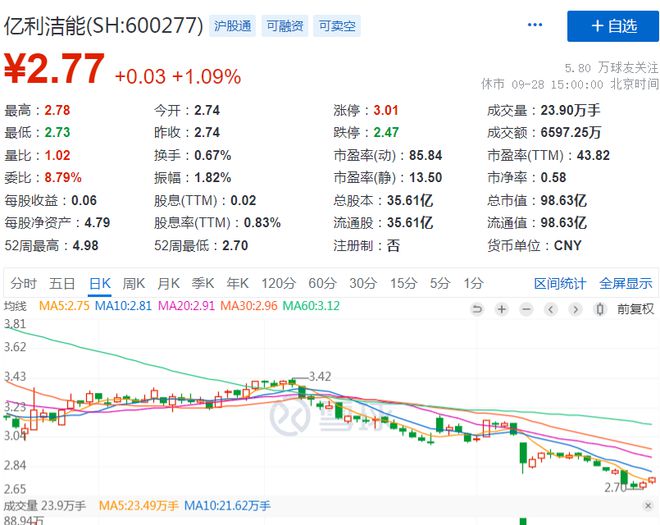
Task: Switch to 分时 chart tab
Action: [24, 283]
